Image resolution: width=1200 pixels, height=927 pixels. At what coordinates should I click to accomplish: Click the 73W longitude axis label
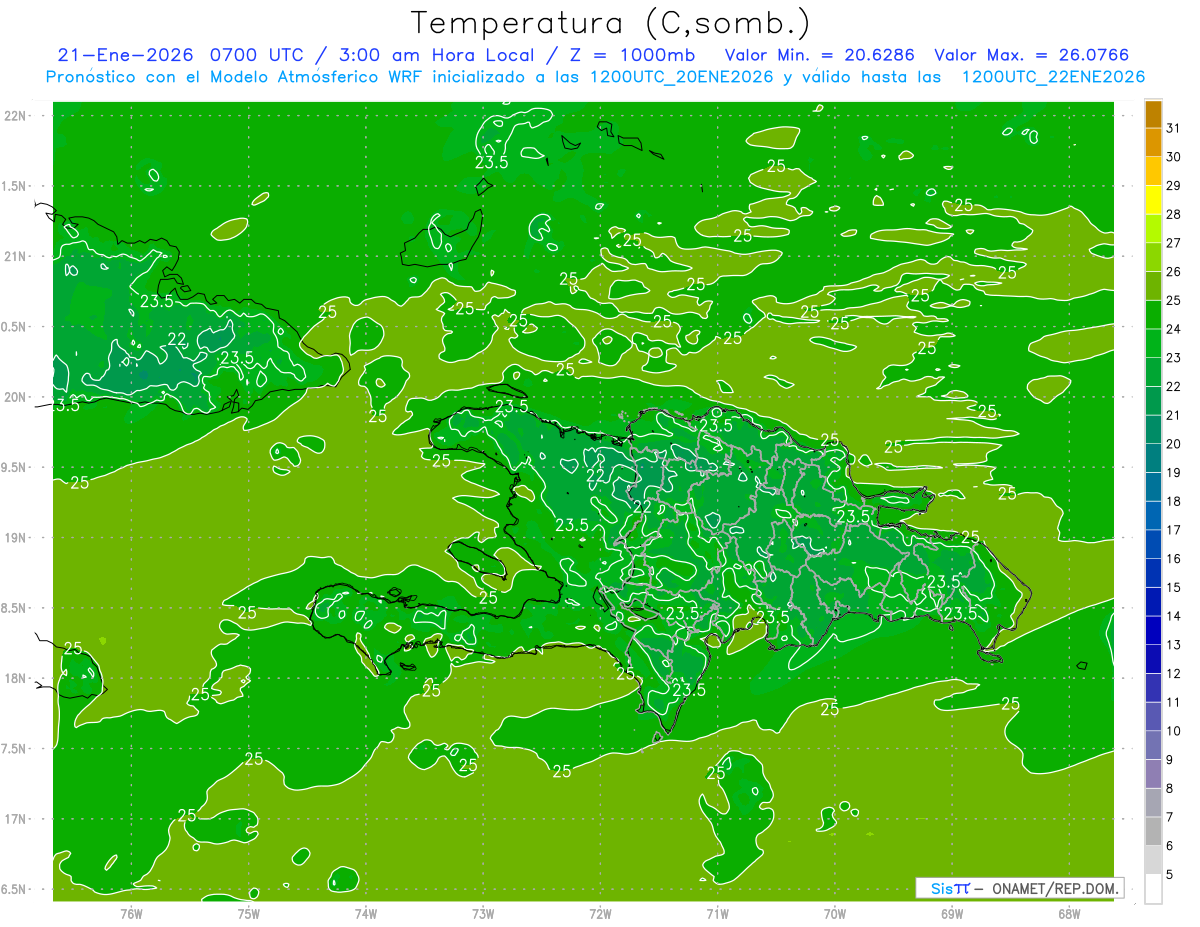click(483, 914)
